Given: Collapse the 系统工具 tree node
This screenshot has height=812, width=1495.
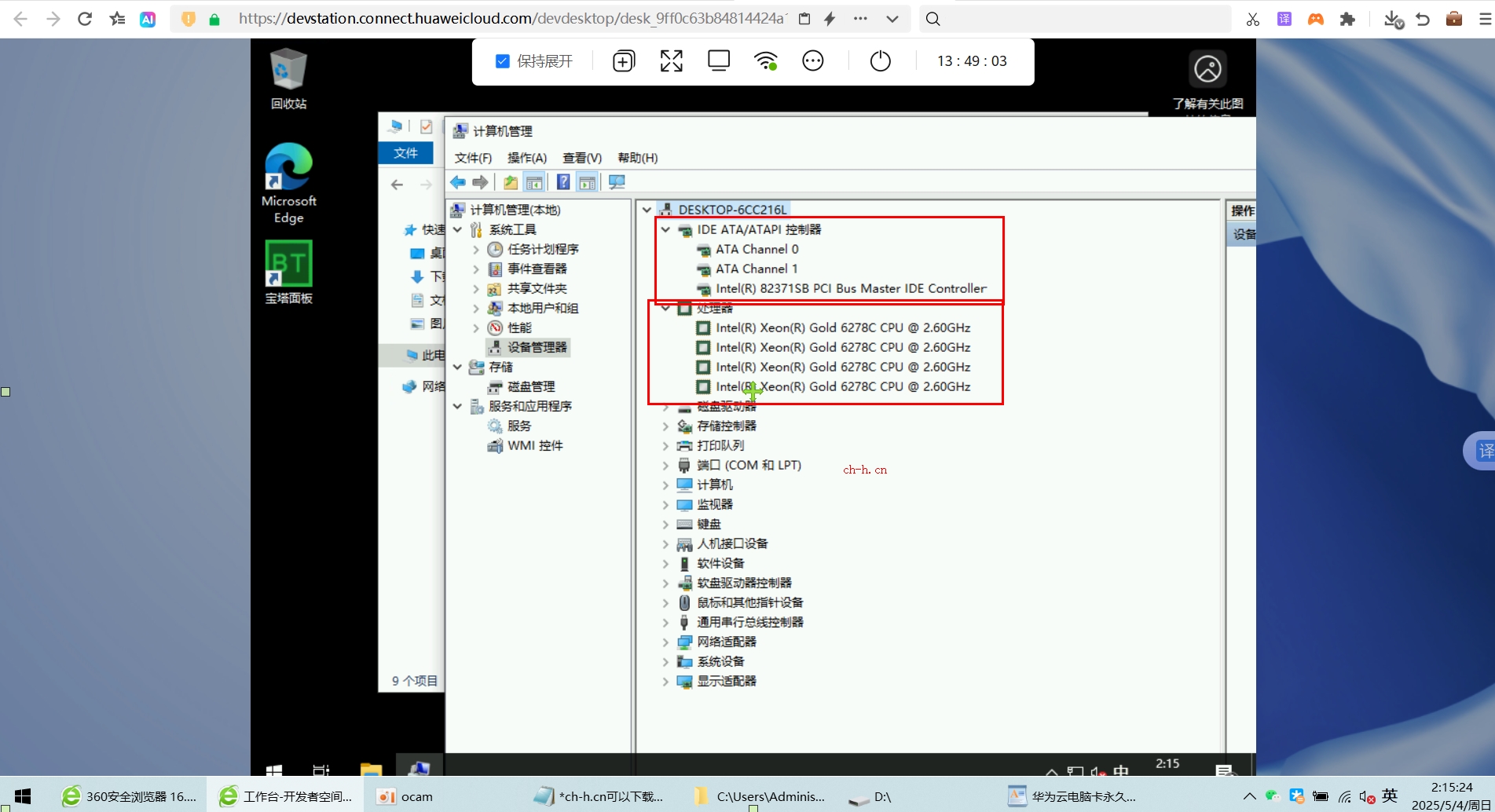Looking at the screenshot, I should (457, 230).
